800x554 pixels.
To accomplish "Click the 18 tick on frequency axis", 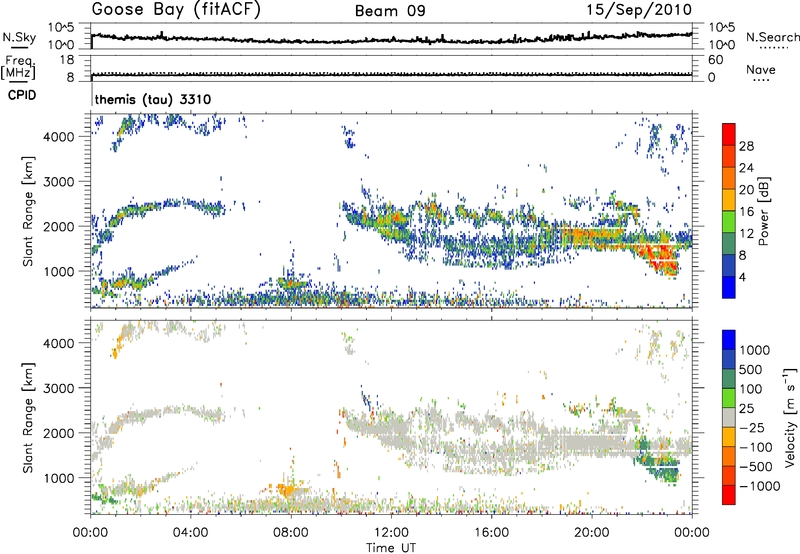I will point(67,60).
